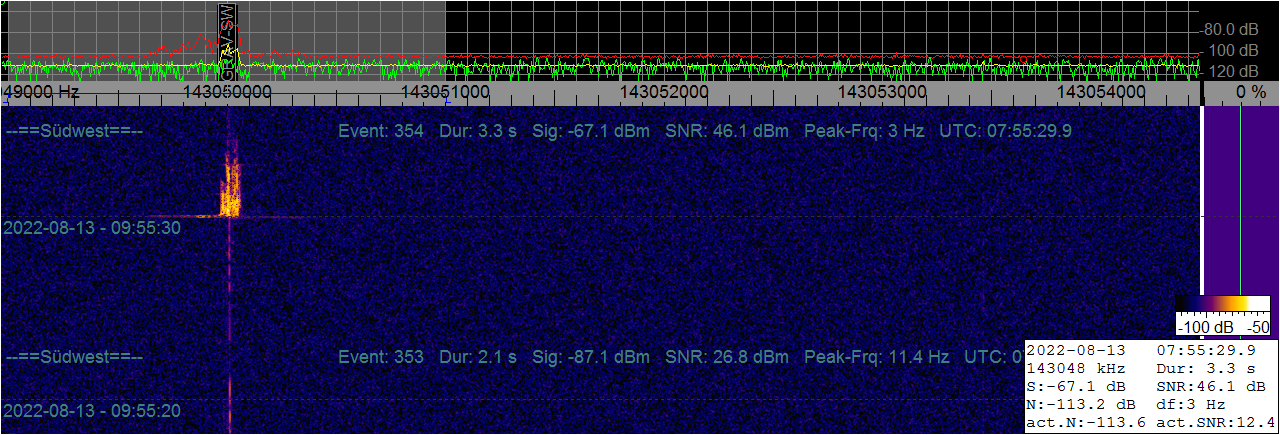The image size is (1280, 435).
Task: Click the Dur: 3.3 s info box value
Action: pos(1206,369)
